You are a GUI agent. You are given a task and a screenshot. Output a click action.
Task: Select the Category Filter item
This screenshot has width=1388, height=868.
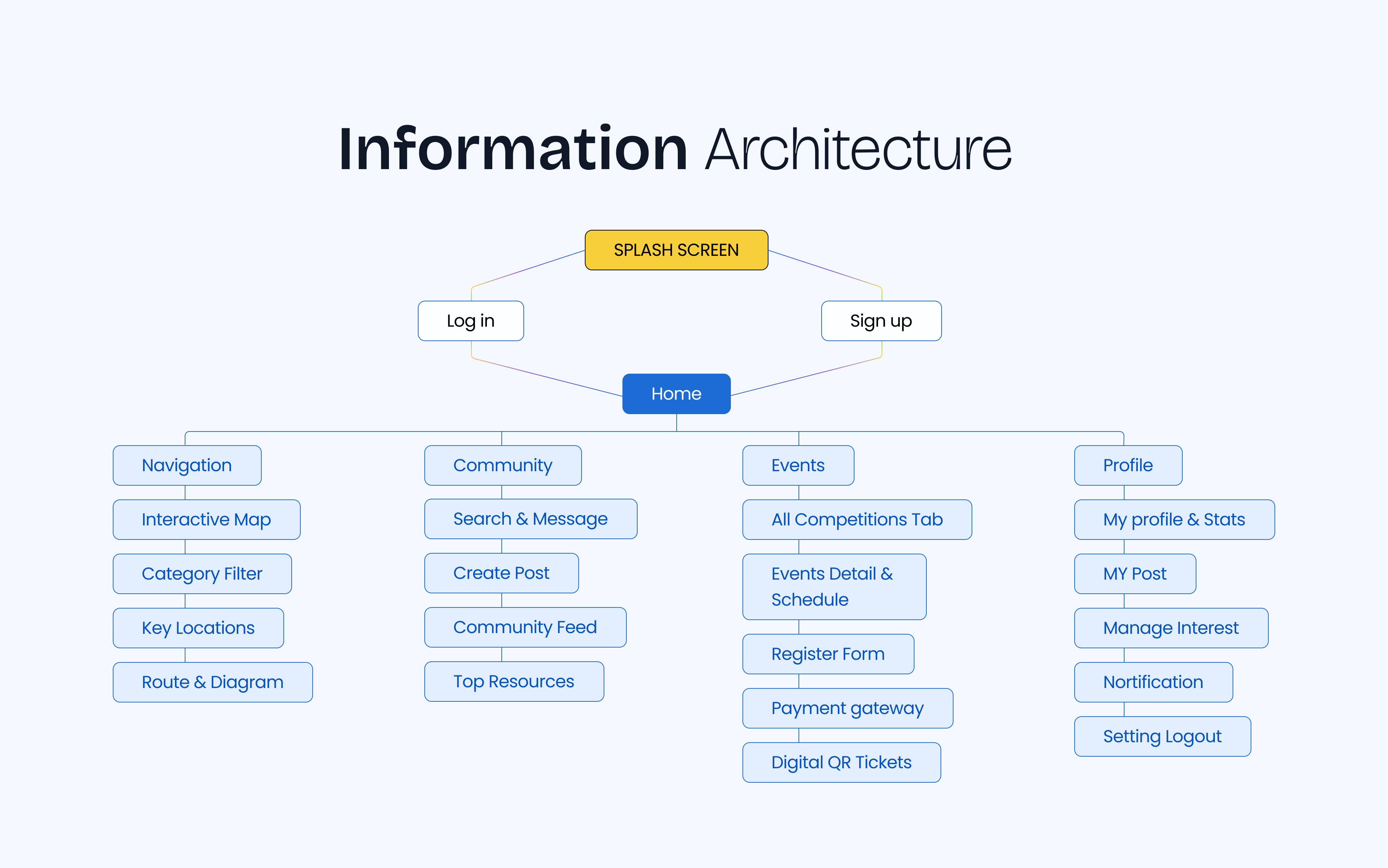[x=202, y=573]
